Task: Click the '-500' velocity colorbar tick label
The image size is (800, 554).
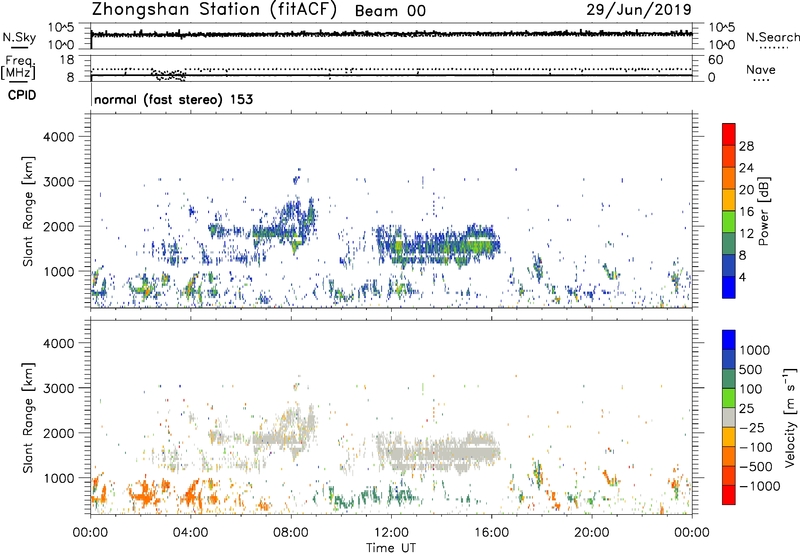Action: 756,467
